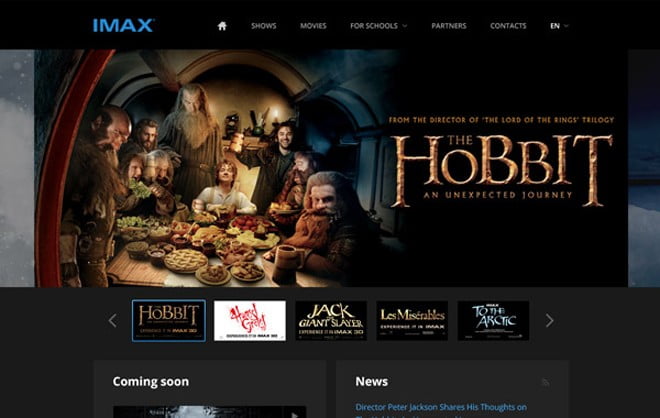Open the RSS feed icon beside News
This screenshot has height=418, width=660.
pos(545,382)
